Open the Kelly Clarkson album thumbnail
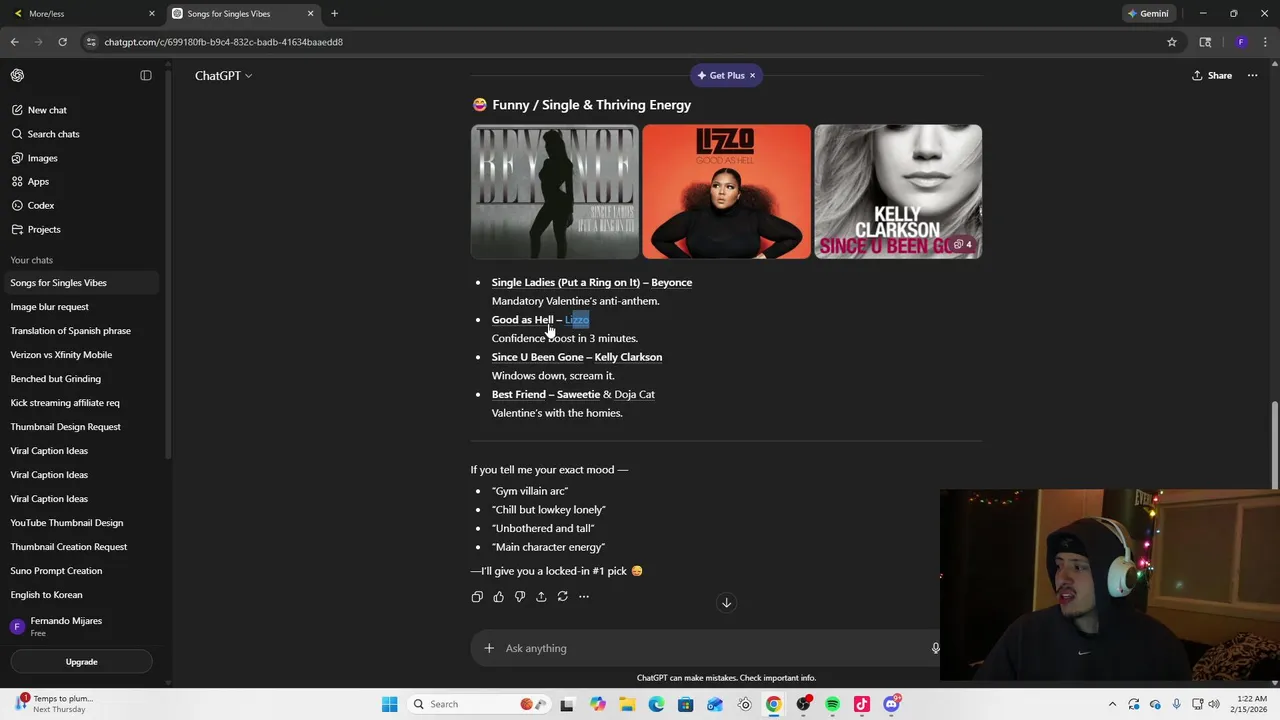 coord(898,192)
